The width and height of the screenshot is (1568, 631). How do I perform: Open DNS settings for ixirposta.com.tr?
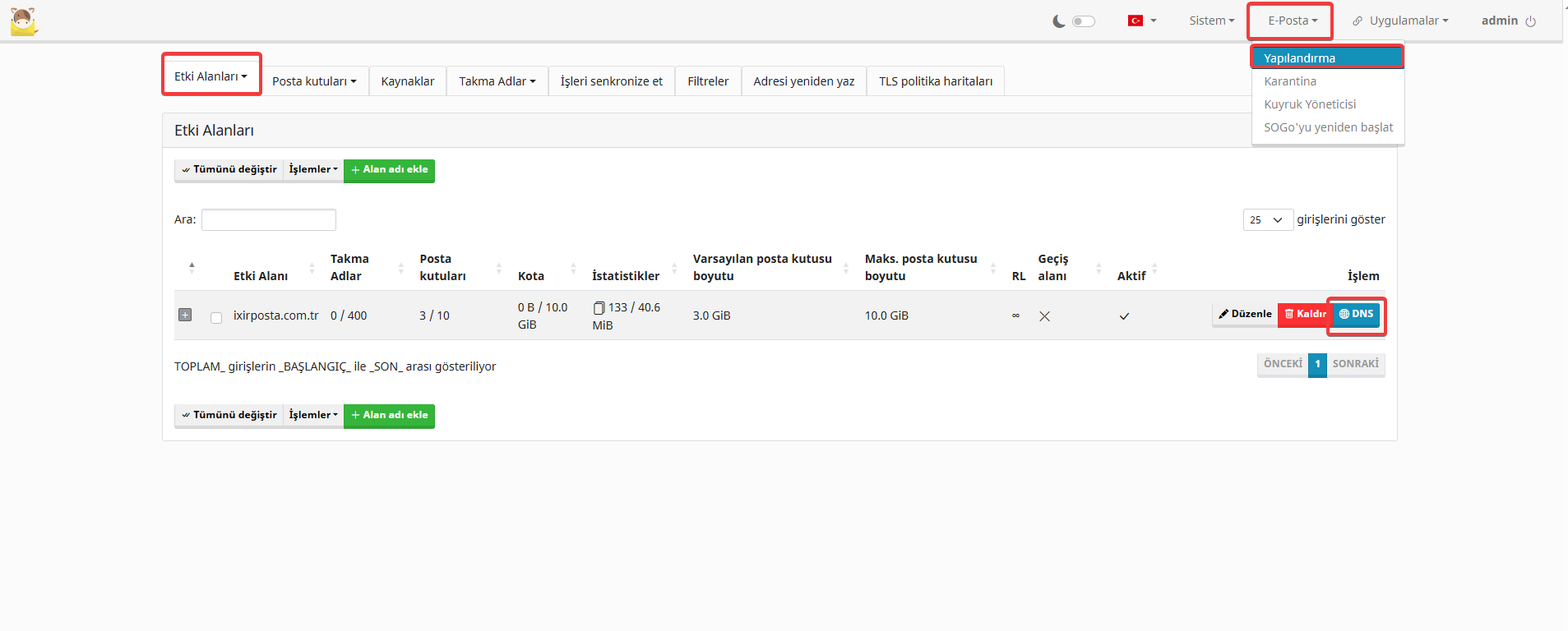(1356, 314)
